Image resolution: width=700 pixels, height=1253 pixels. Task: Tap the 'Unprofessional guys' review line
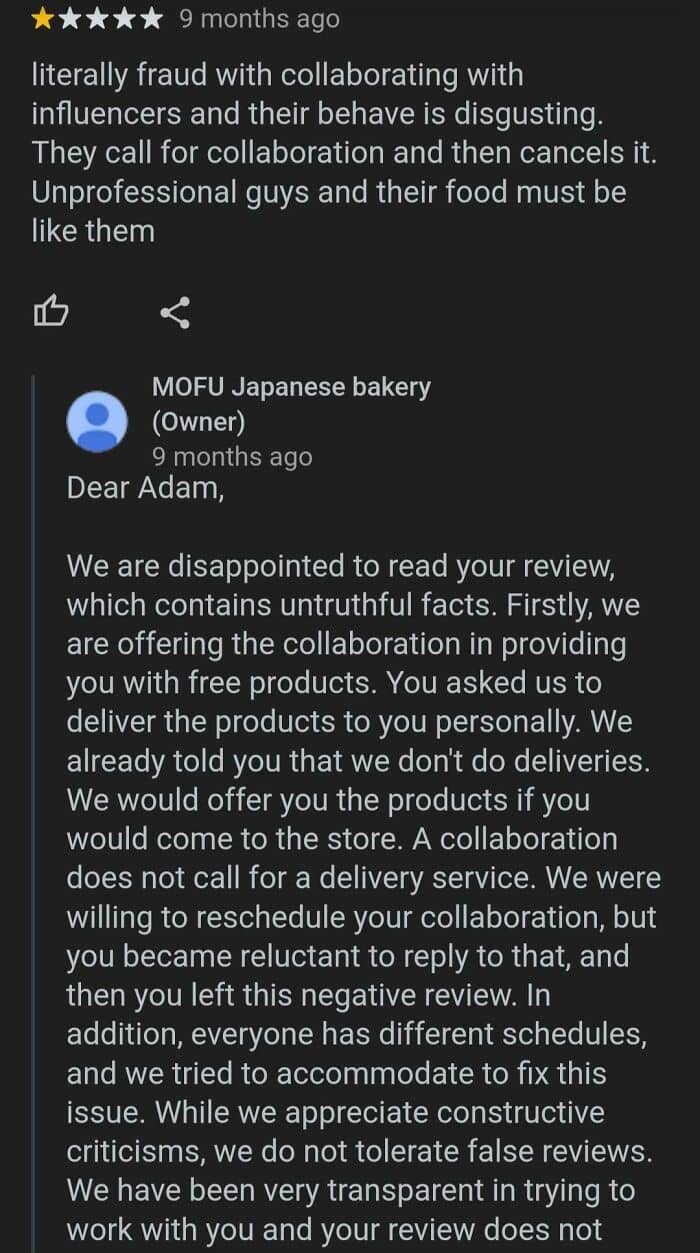pyautogui.click(x=329, y=192)
